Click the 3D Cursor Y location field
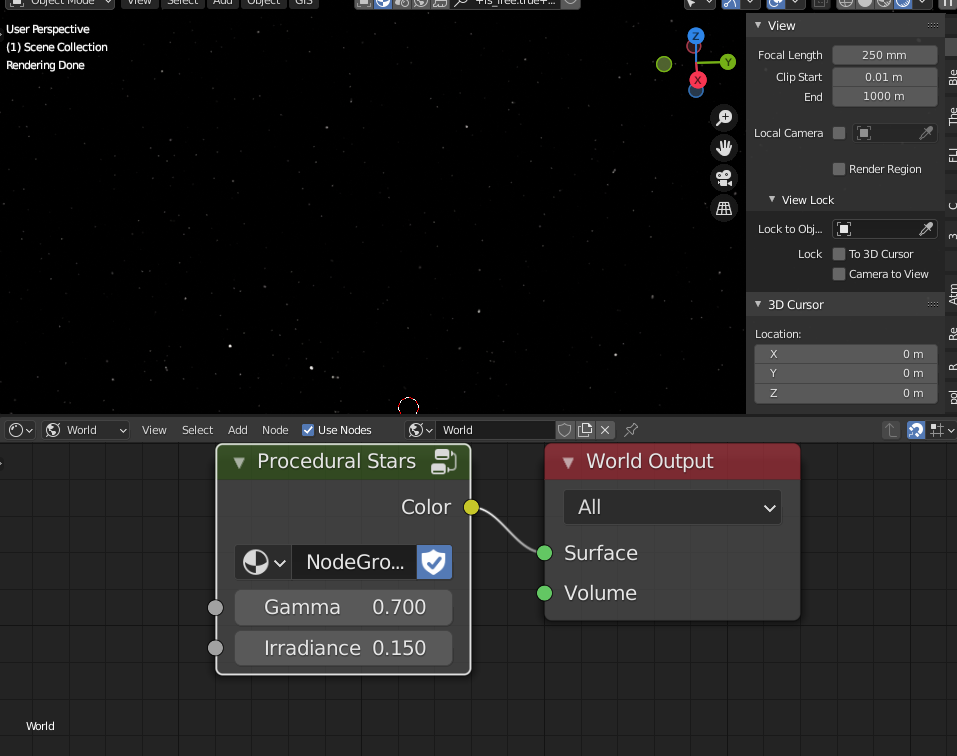The image size is (957, 756). (x=846, y=373)
